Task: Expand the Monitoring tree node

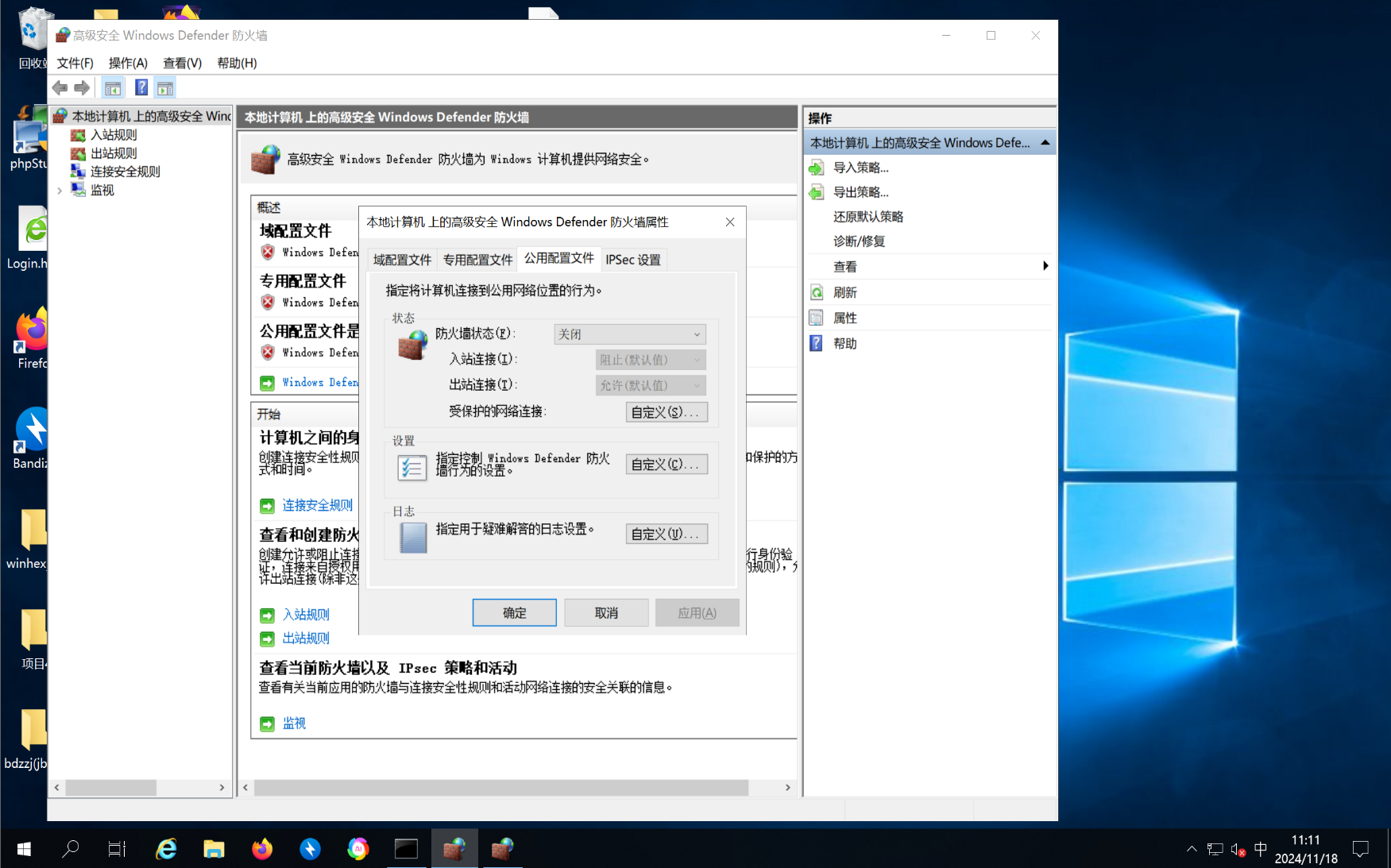Action: pos(60,191)
